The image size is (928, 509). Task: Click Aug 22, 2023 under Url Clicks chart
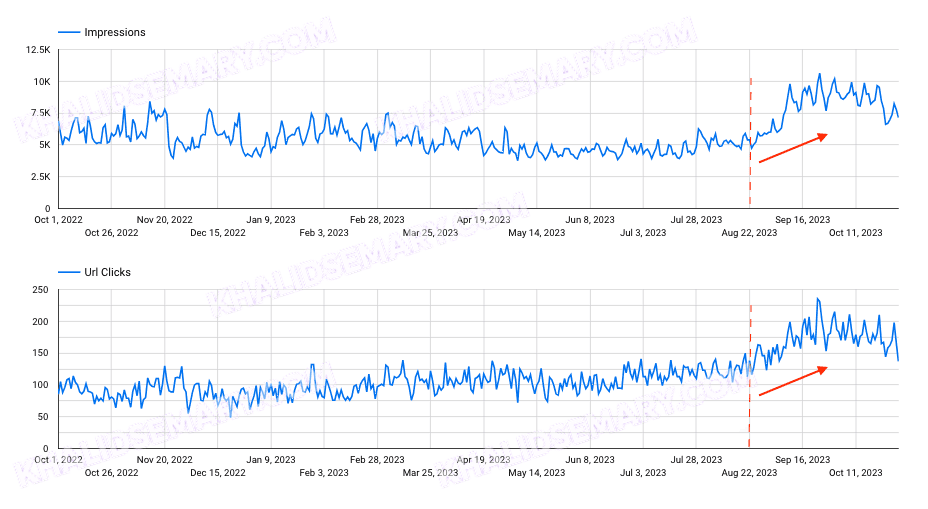click(749, 472)
